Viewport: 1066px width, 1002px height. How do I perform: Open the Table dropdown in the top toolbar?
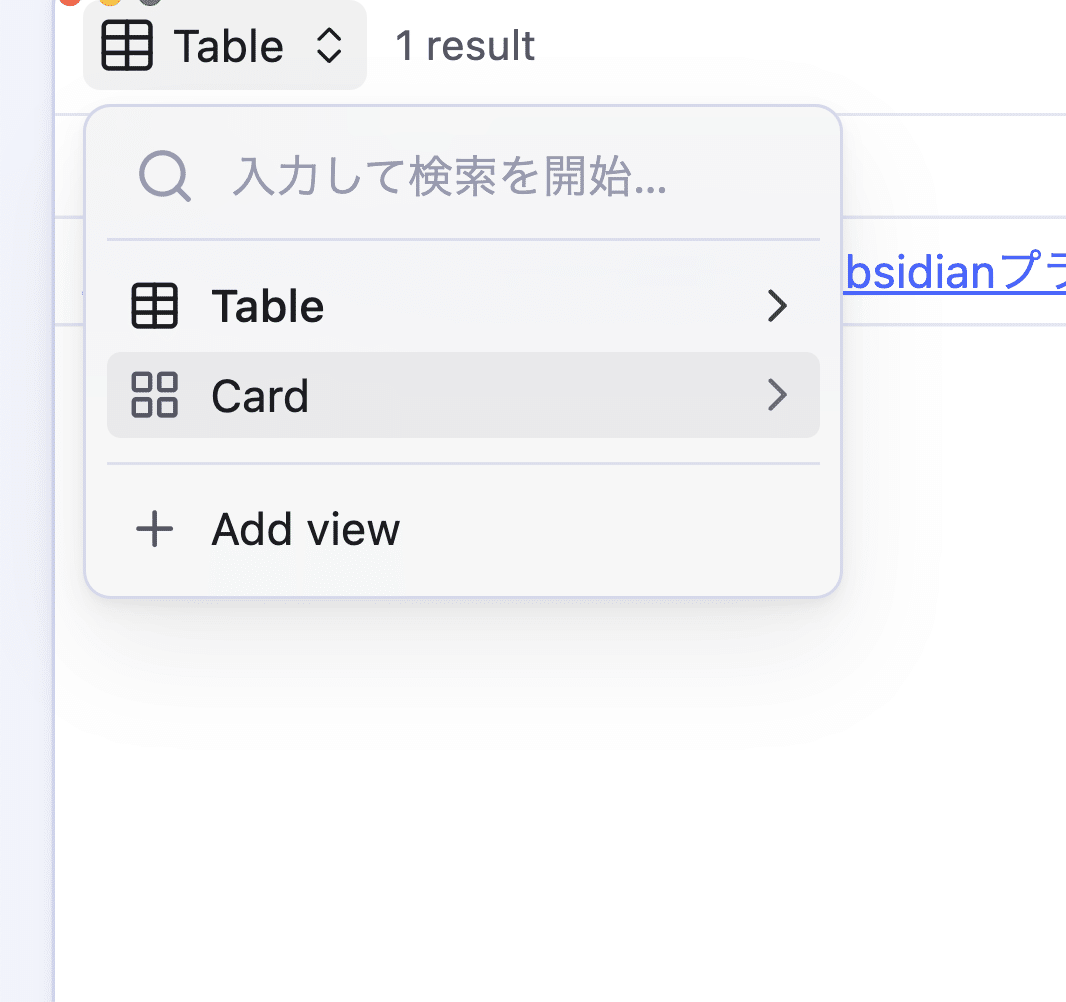coord(225,45)
